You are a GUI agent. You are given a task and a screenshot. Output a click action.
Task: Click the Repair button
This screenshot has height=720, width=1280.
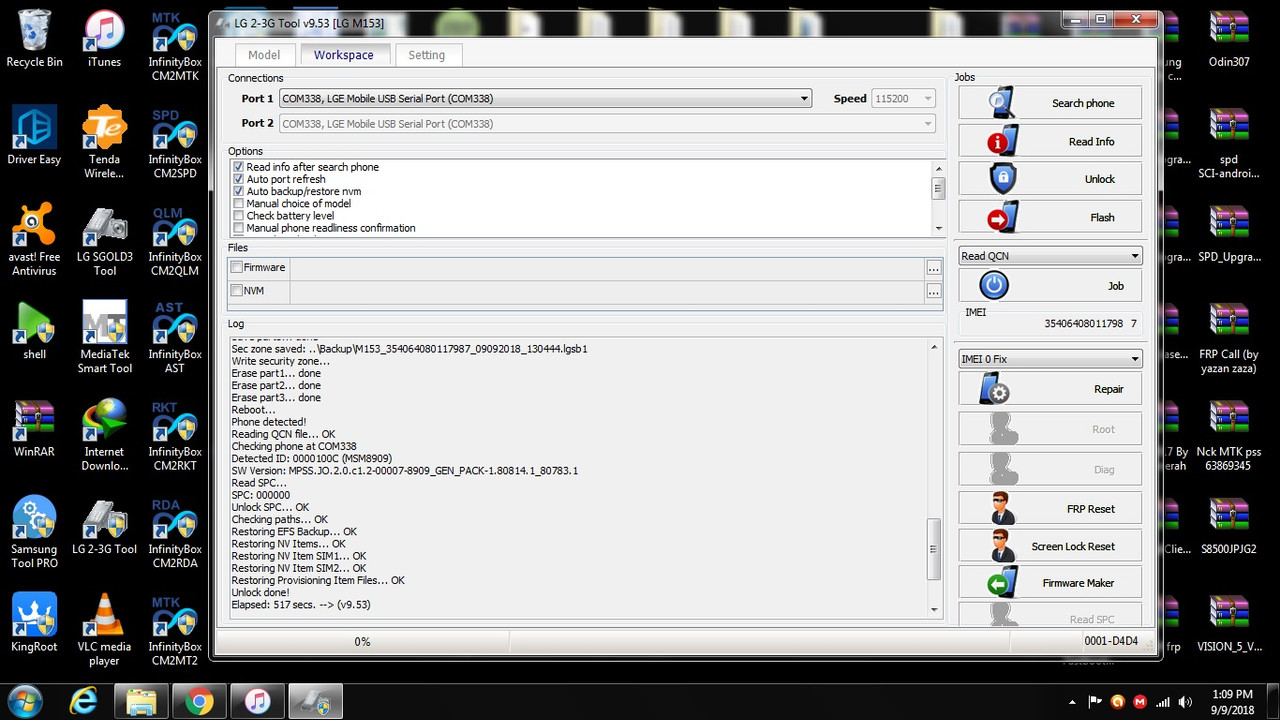pos(1050,389)
